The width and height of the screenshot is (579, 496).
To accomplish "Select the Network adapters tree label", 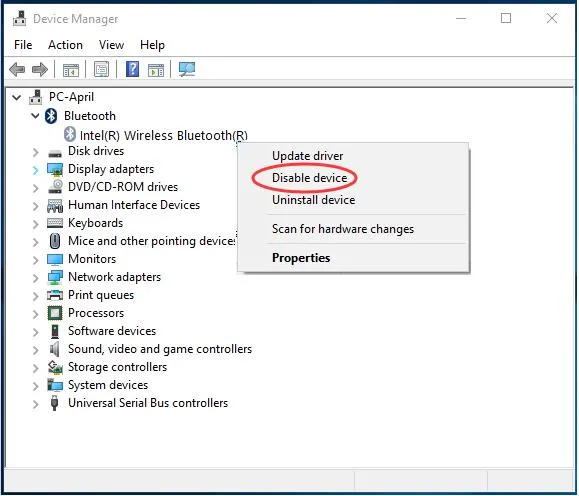I will pyautogui.click(x=114, y=277).
